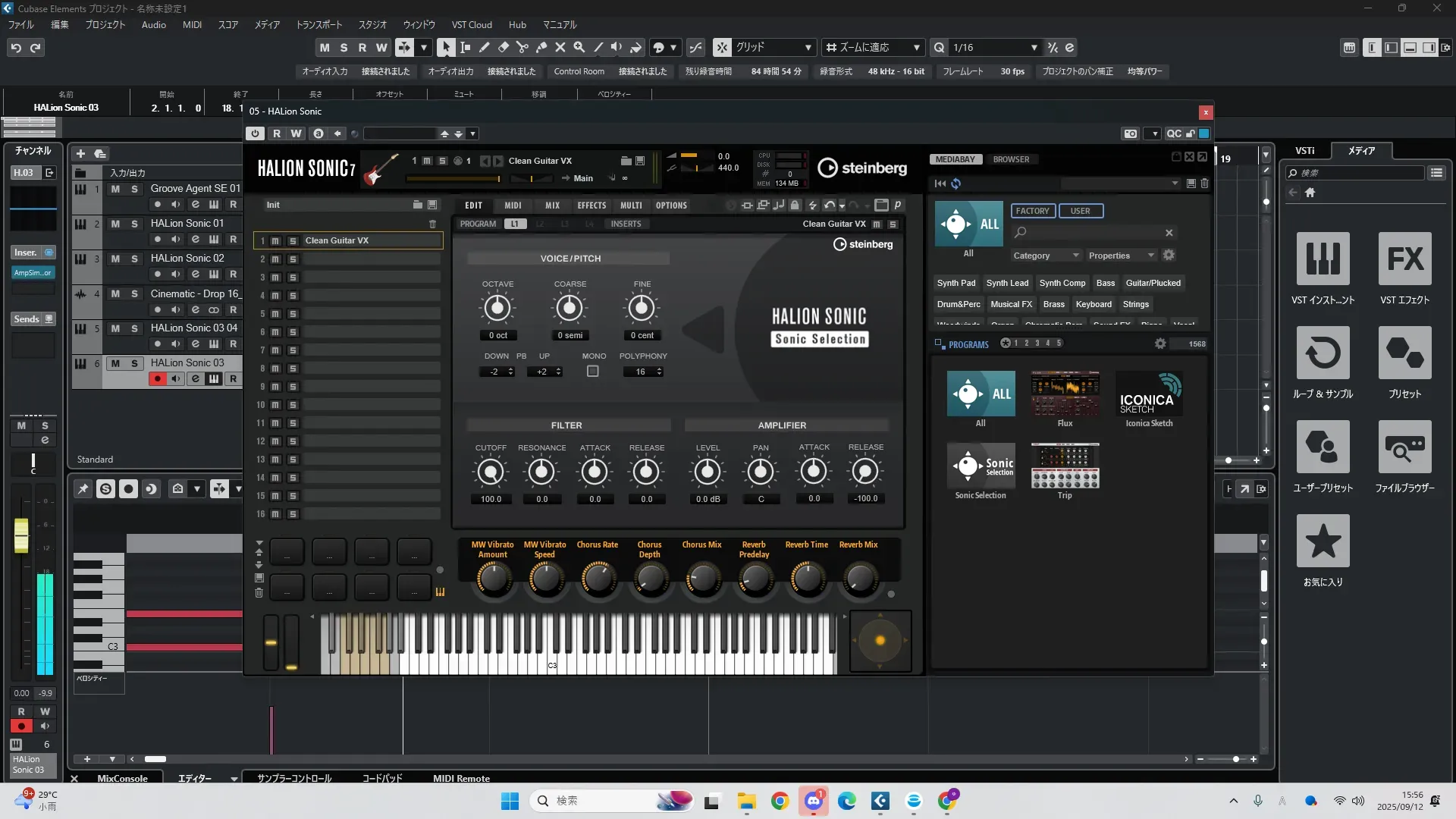
Task: Select the Guitar/Plucked category tag
Action: pos(1153,283)
